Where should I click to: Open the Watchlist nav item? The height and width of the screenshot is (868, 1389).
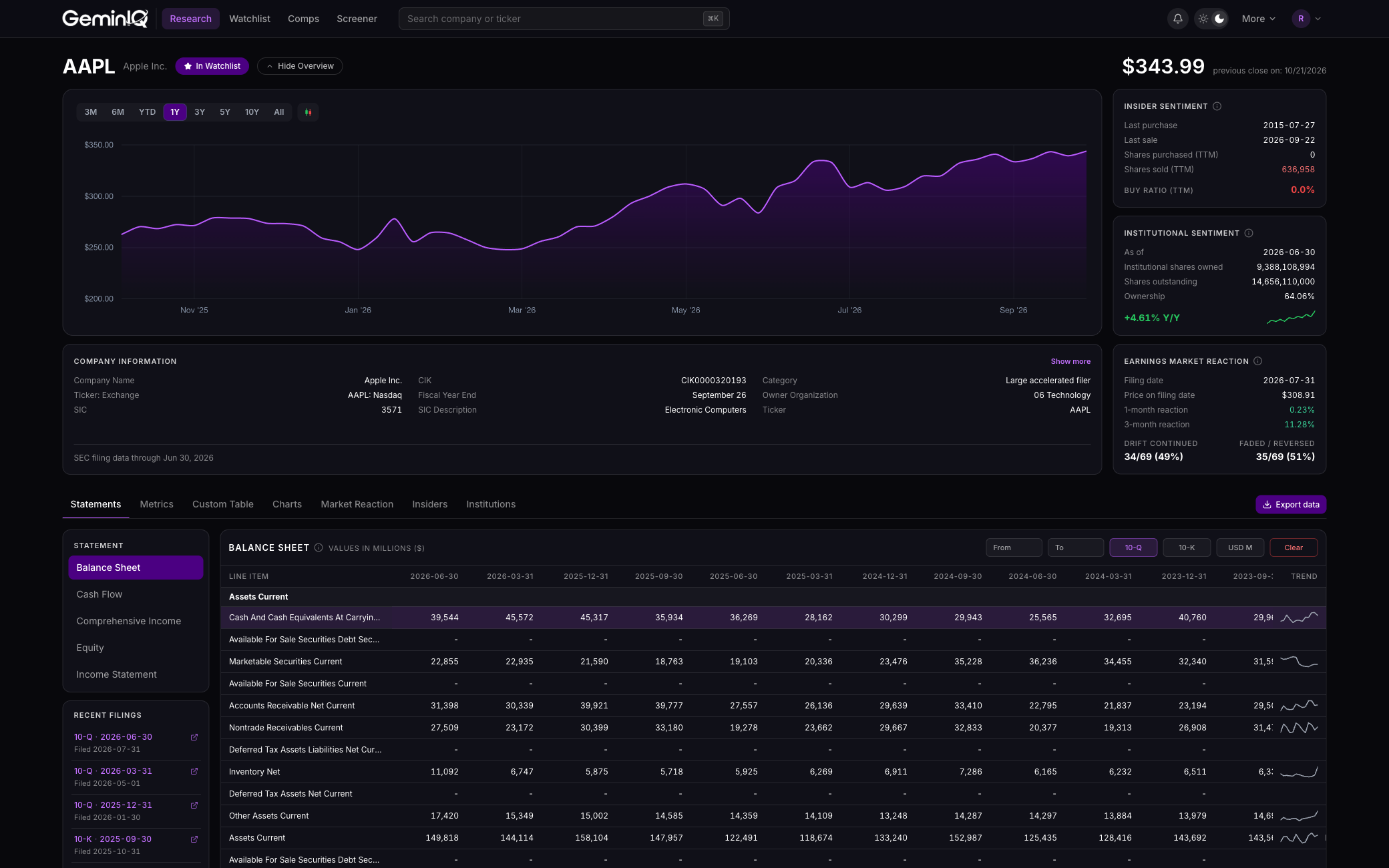250,19
